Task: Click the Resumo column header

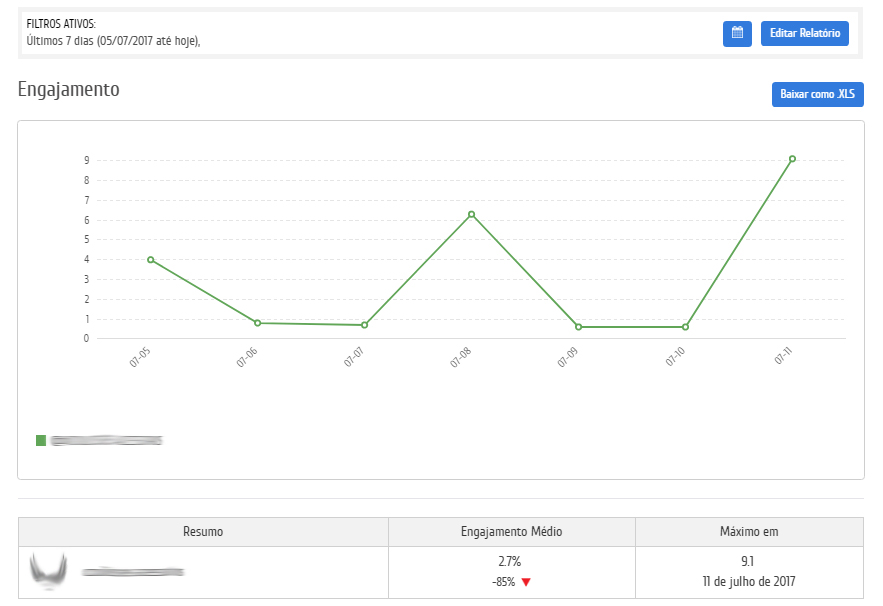Action: tap(203, 532)
